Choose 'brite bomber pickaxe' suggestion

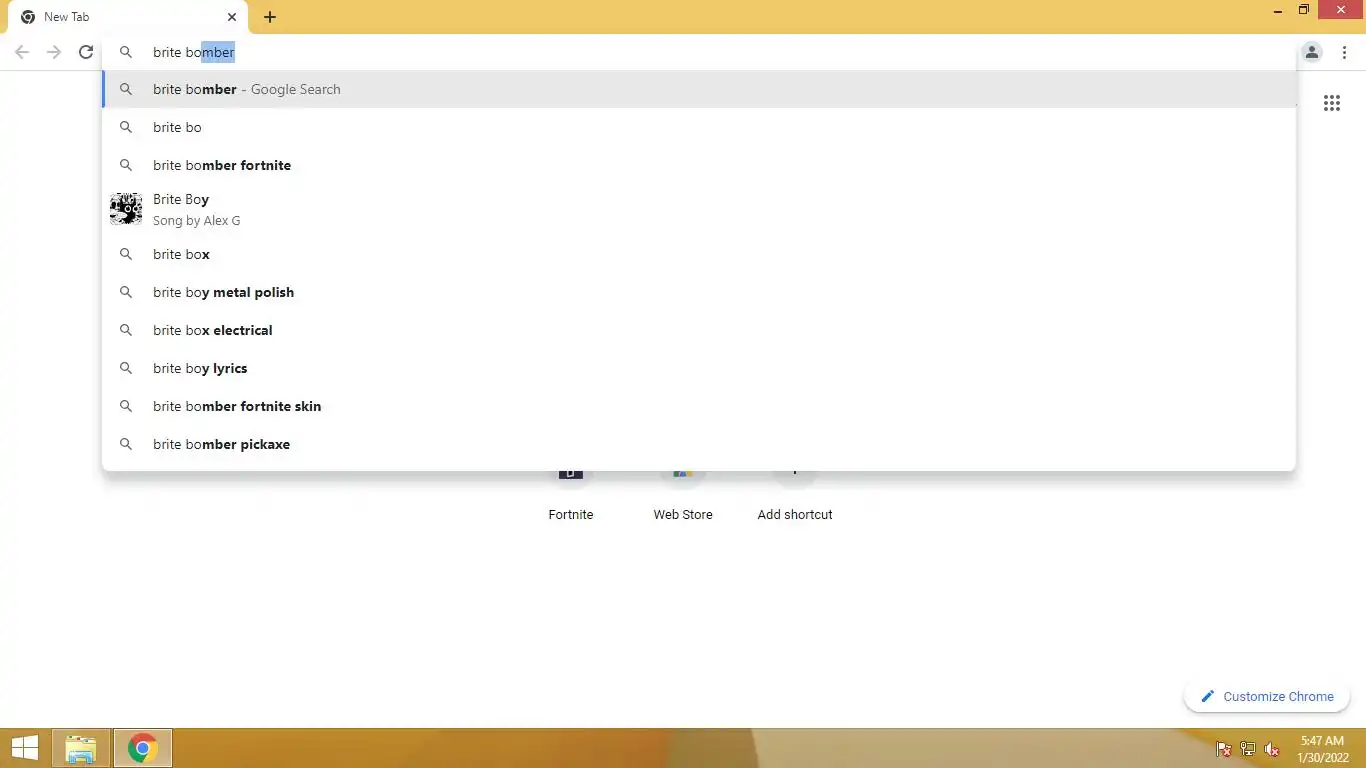pos(699,444)
